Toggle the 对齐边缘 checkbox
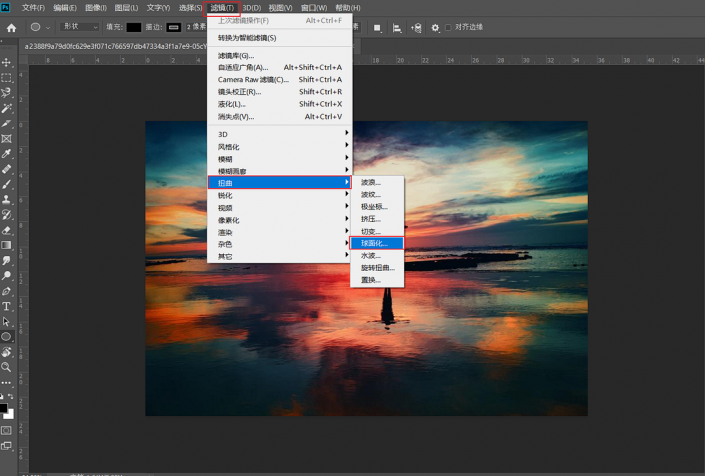Viewport: 705px width, 476px height. click(449, 28)
